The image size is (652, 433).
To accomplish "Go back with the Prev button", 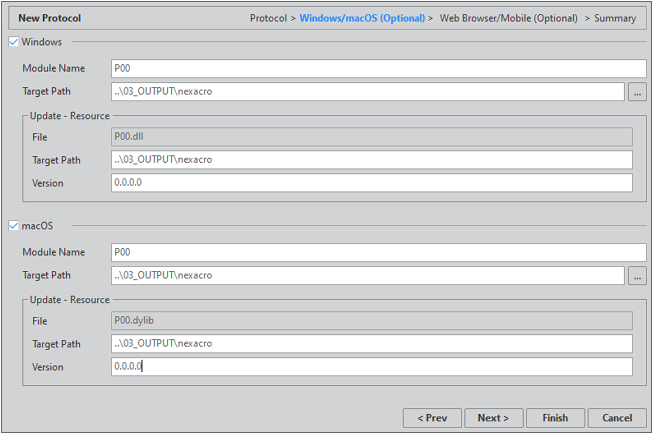I will coord(432,418).
